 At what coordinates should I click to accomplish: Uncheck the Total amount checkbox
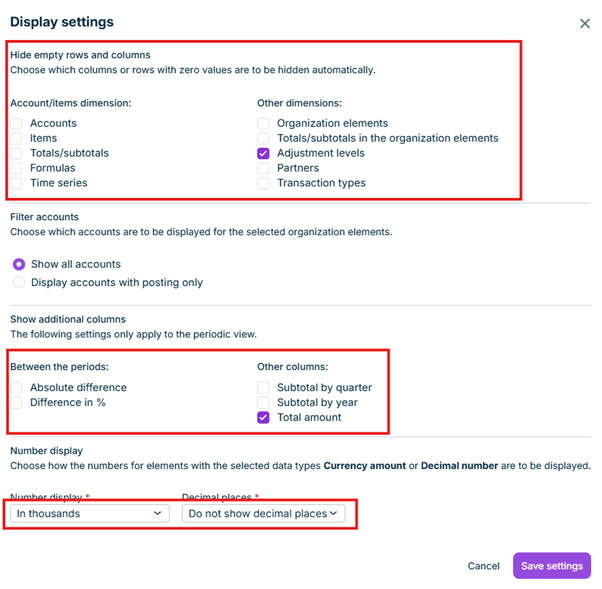(x=263, y=417)
